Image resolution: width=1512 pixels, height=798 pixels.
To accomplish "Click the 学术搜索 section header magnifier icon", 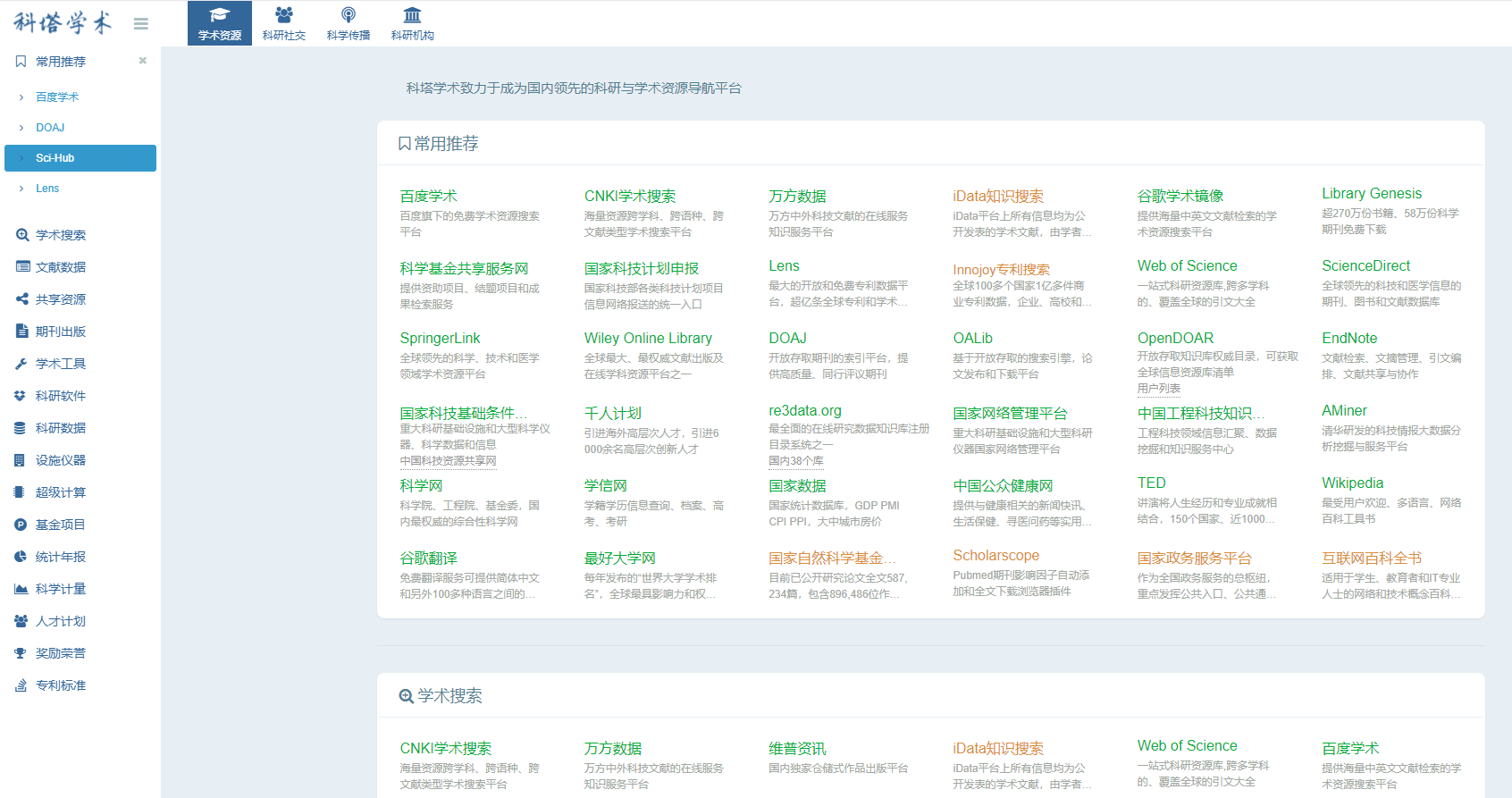I will point(406,696).
